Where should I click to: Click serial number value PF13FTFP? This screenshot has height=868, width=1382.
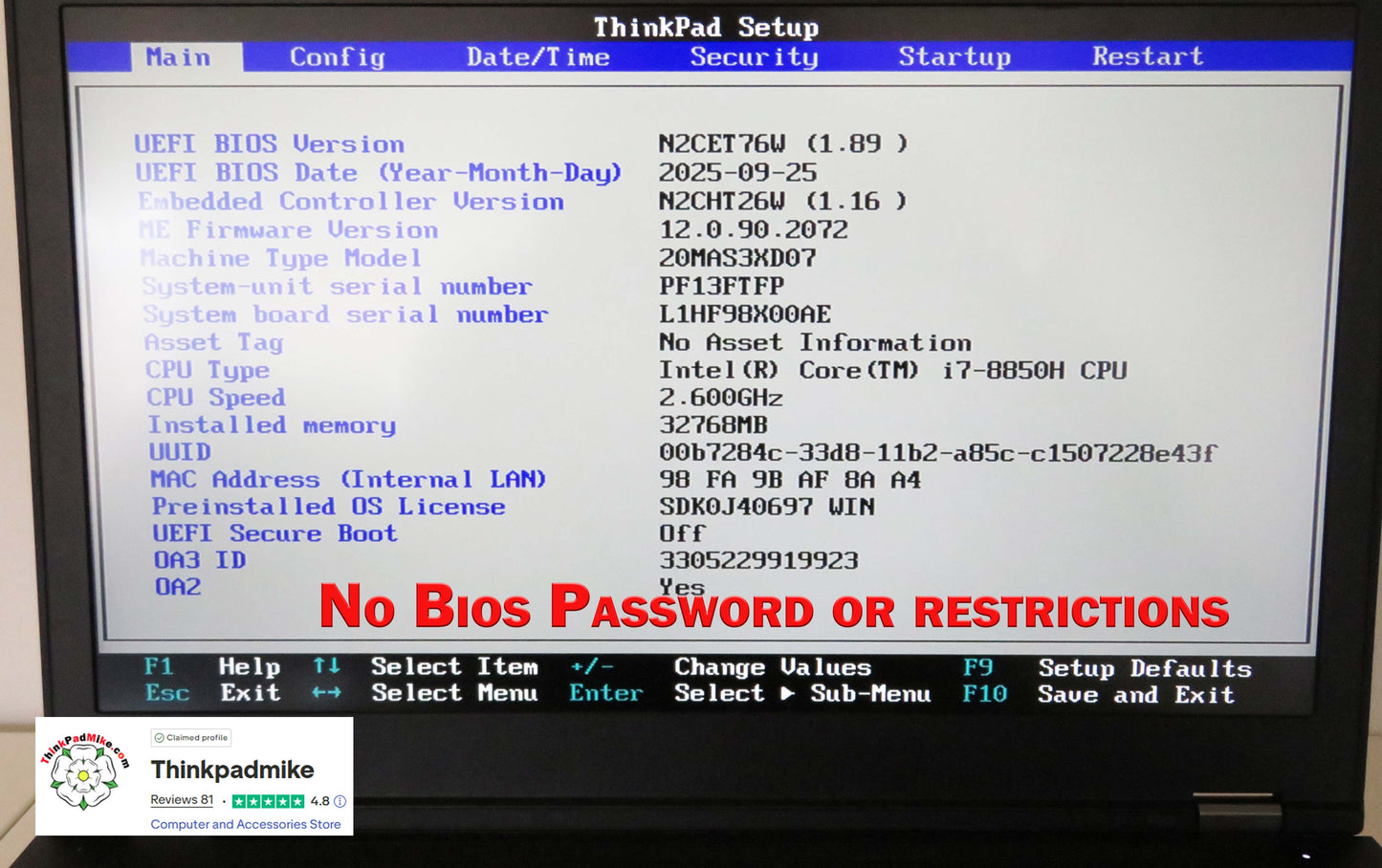[722, 286]
